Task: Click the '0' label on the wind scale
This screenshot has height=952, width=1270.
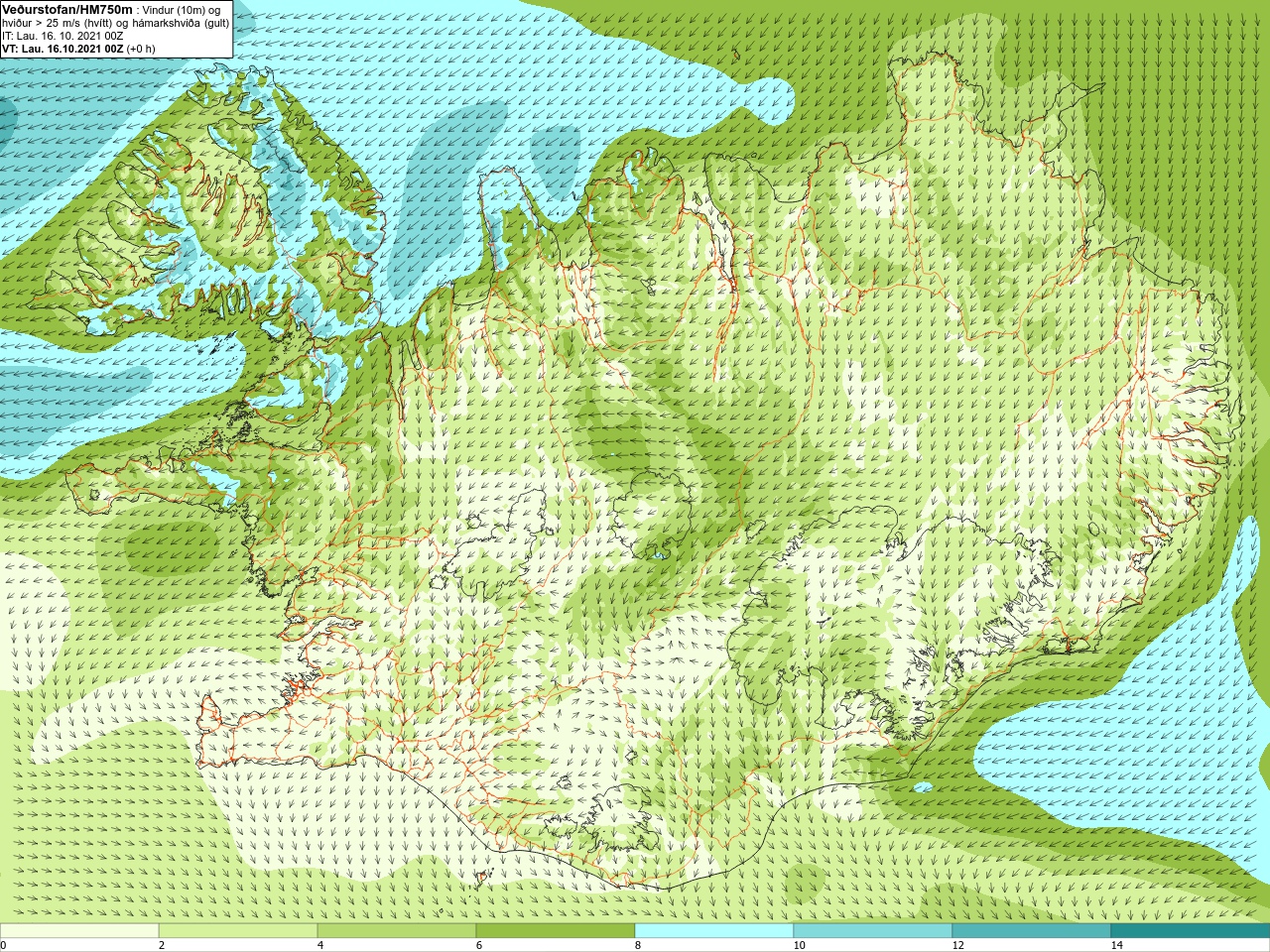Action: tap(4, 945)
